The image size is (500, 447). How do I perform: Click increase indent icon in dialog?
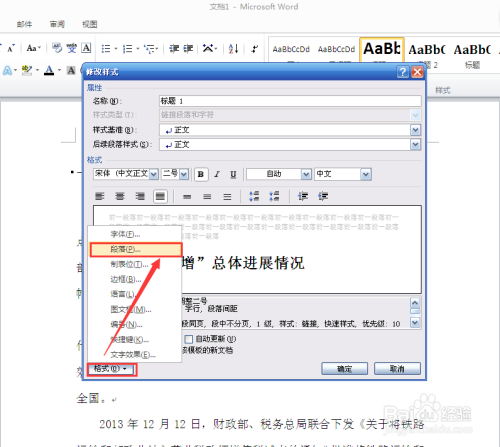(323, 196)
